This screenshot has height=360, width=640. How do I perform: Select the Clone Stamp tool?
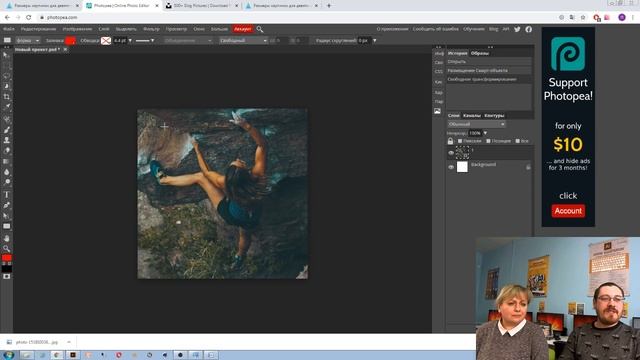pos(7,140)
